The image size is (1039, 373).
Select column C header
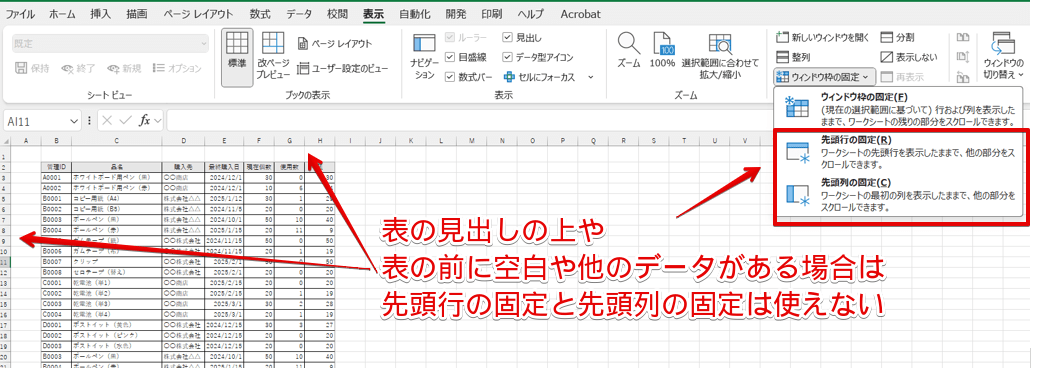point(116,140)
